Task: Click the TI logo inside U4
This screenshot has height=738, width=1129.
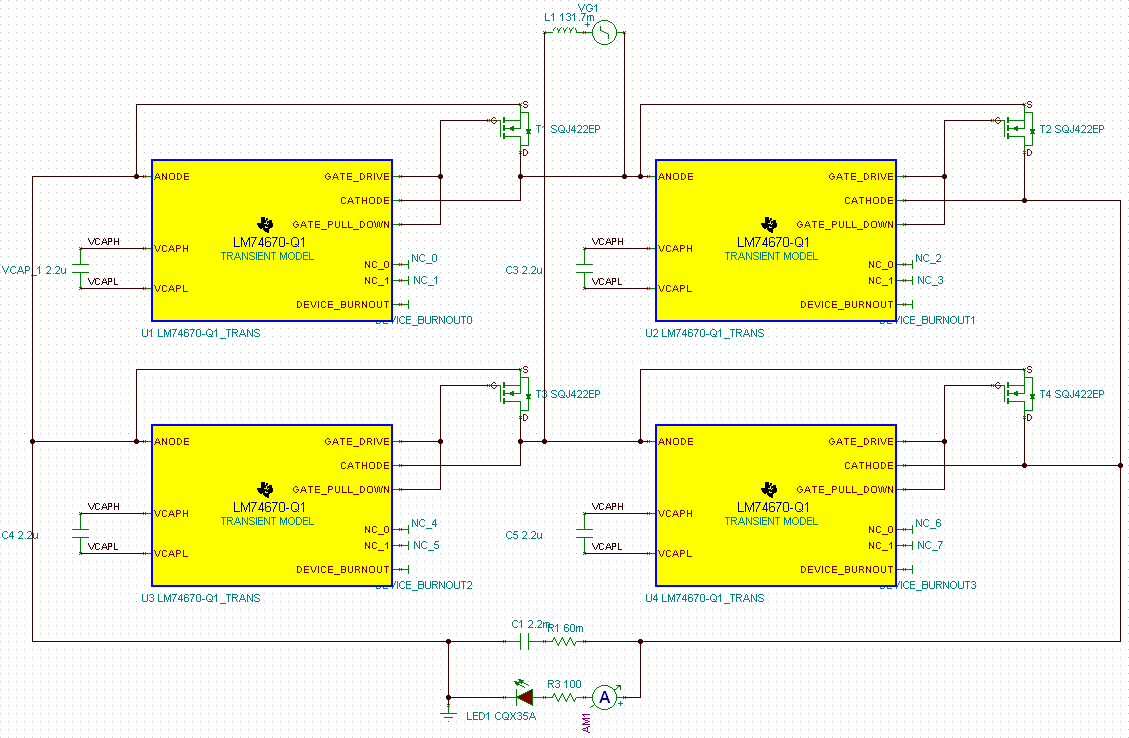Action: (x=769, y=490)
